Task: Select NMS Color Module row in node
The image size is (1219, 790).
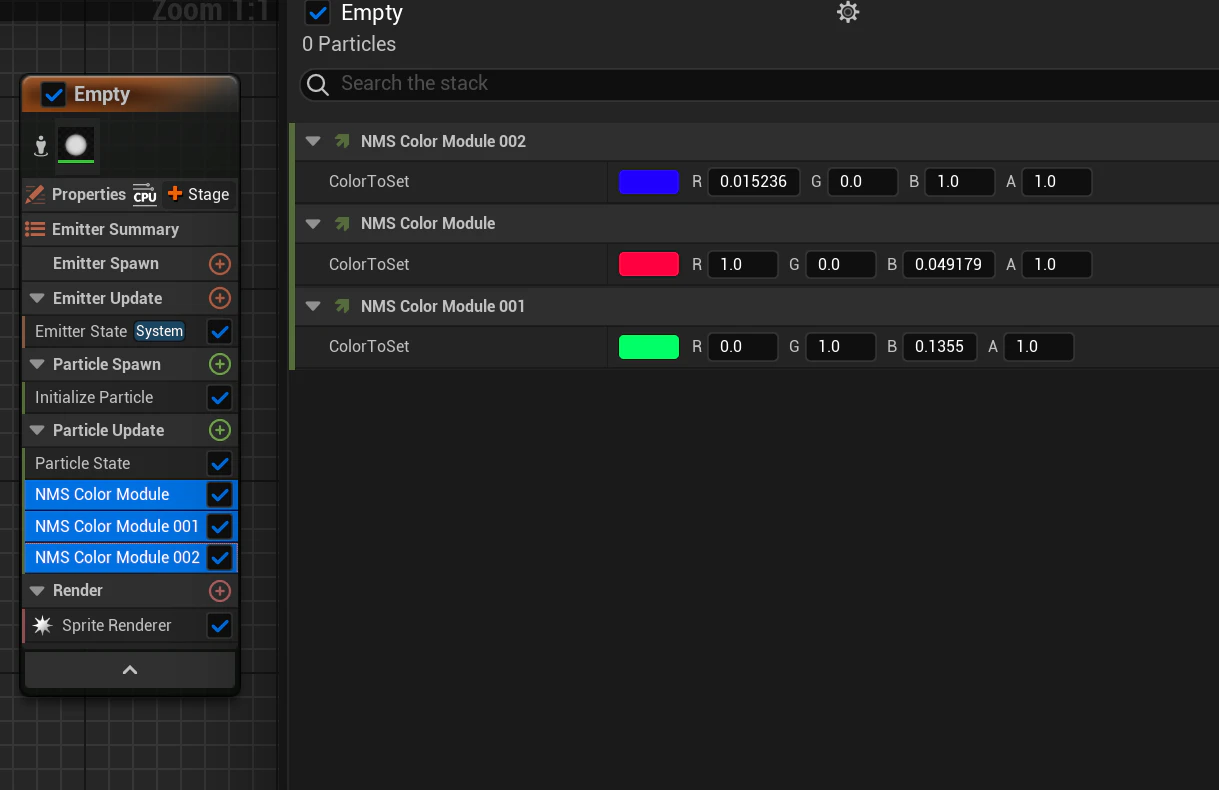Action: tap(130, 494)
